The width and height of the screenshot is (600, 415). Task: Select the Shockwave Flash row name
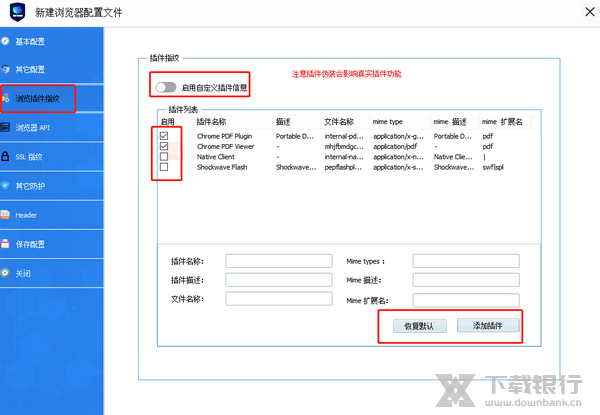click(x=222, y=167)
